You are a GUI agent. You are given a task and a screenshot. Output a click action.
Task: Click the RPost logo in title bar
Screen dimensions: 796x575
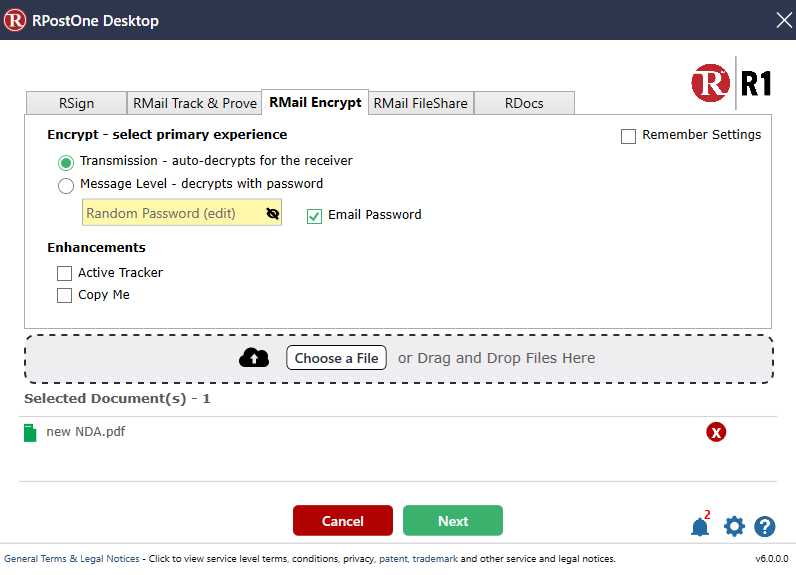pyautogui.click(x=15, y=20)
